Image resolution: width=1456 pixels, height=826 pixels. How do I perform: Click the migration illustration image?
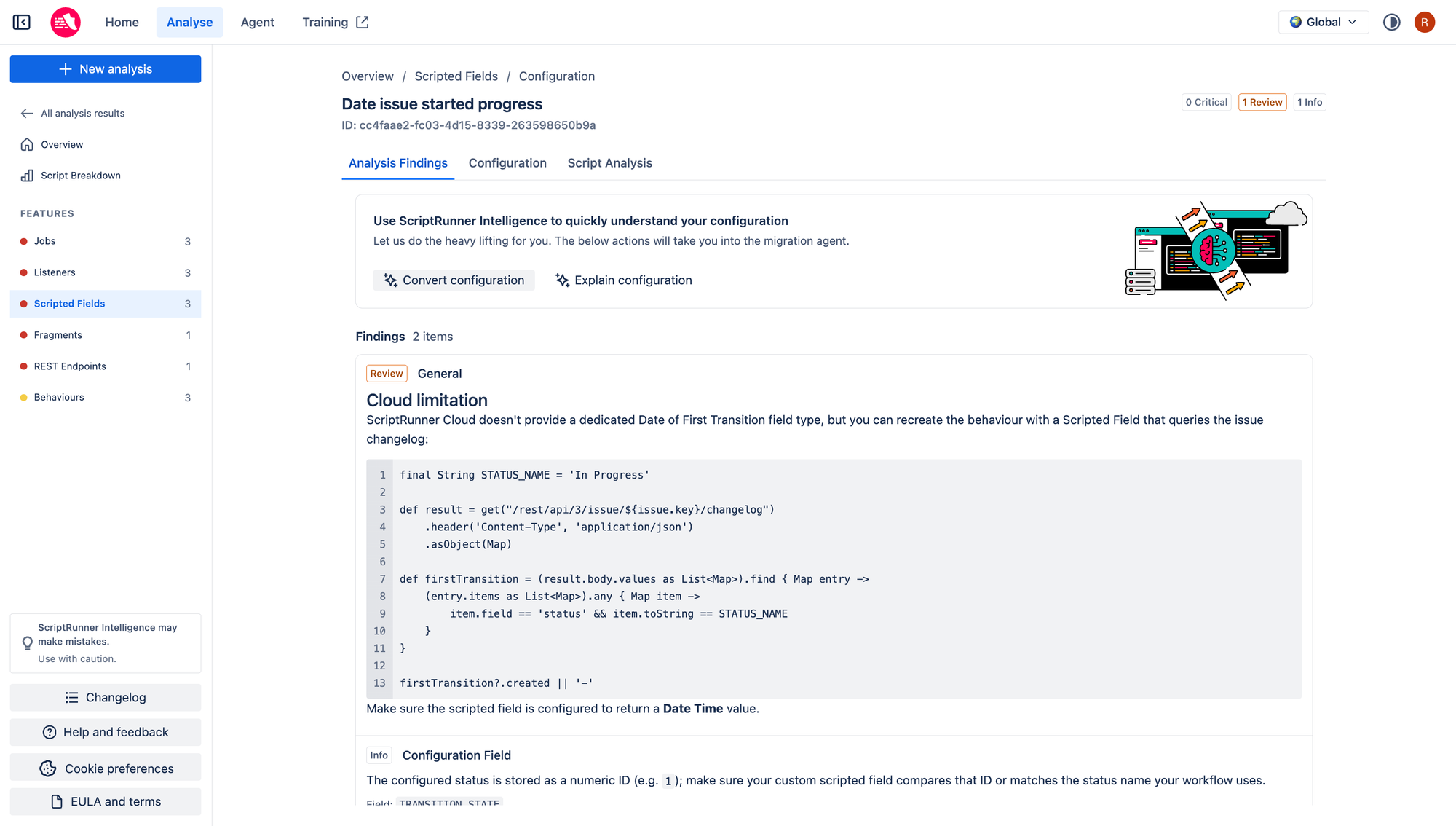click(x=1216, y=251)
